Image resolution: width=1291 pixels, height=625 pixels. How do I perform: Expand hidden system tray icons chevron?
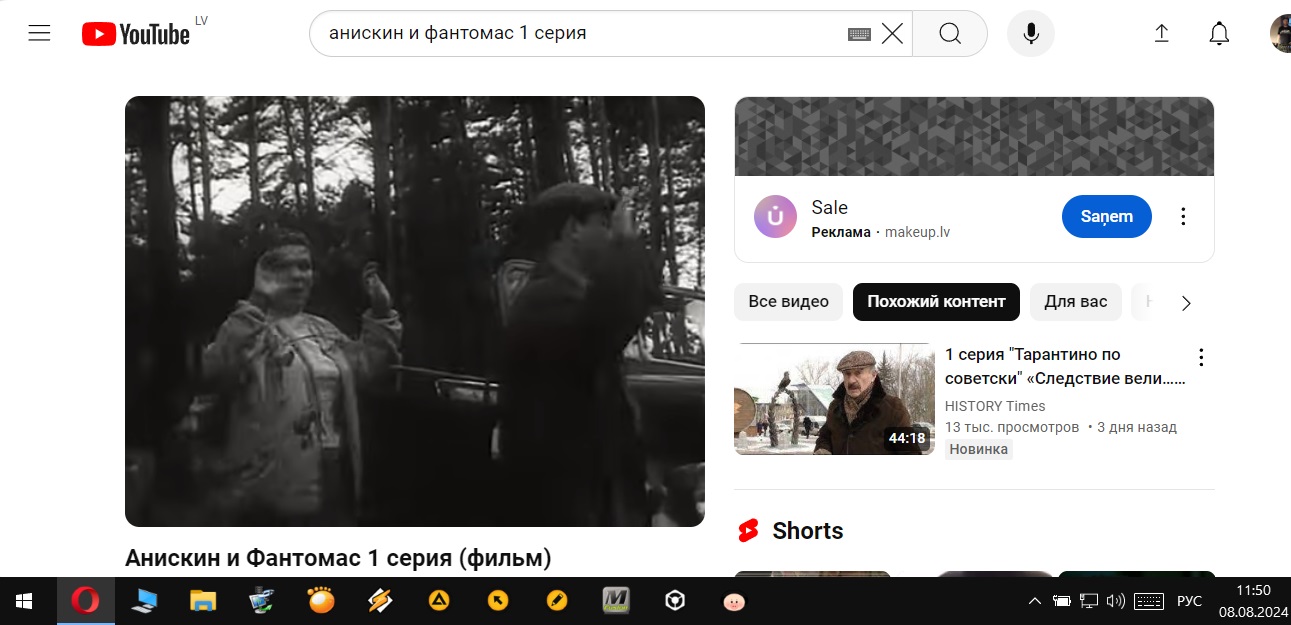1035,601
